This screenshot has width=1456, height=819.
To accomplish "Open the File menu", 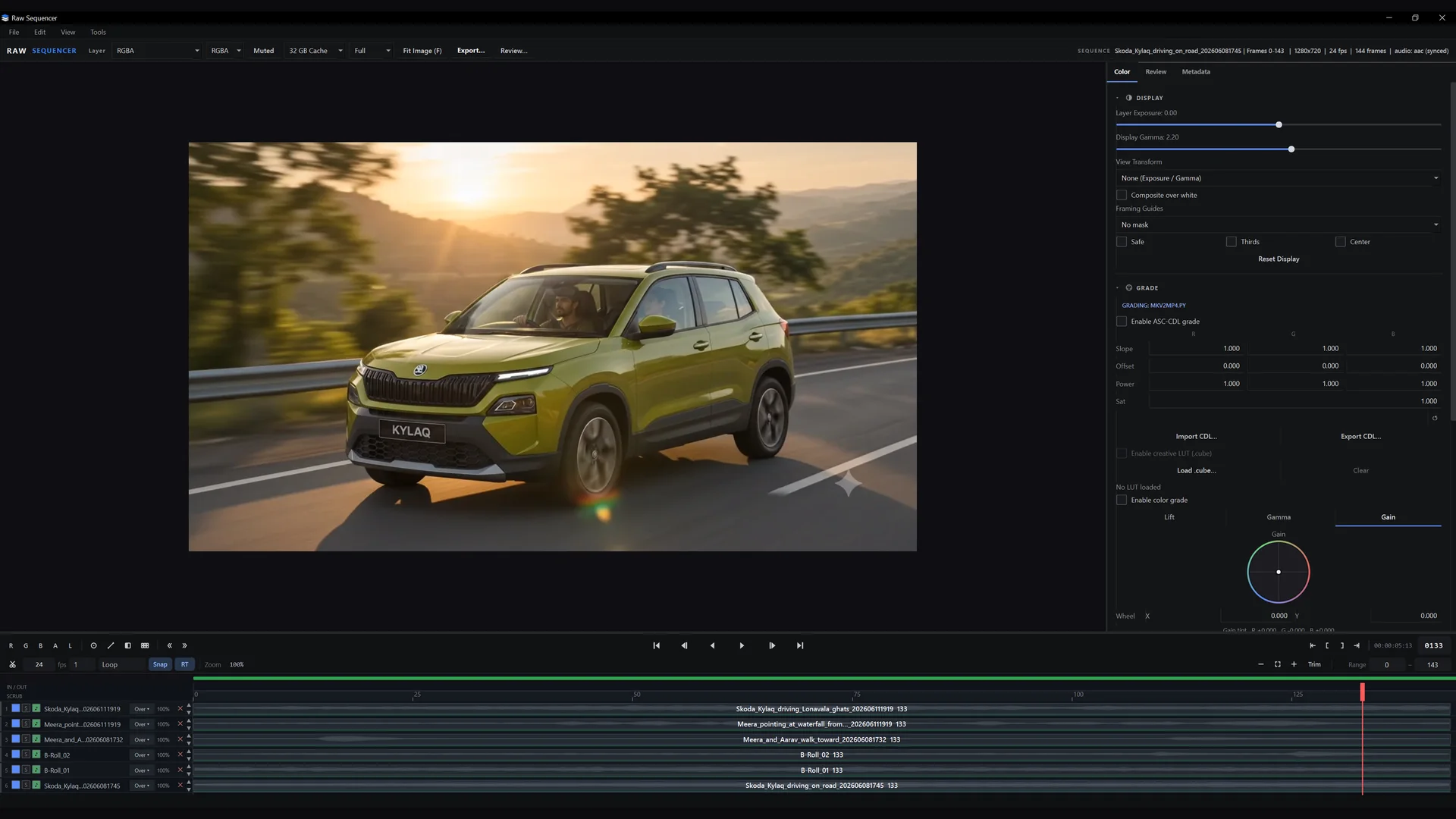I will pyautogui.click(x=14, y=32).
